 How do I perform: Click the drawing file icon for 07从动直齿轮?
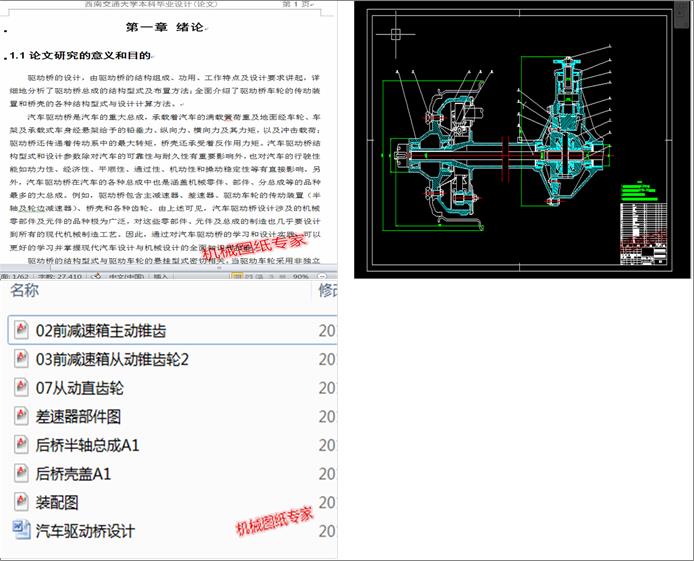(21, 388)
